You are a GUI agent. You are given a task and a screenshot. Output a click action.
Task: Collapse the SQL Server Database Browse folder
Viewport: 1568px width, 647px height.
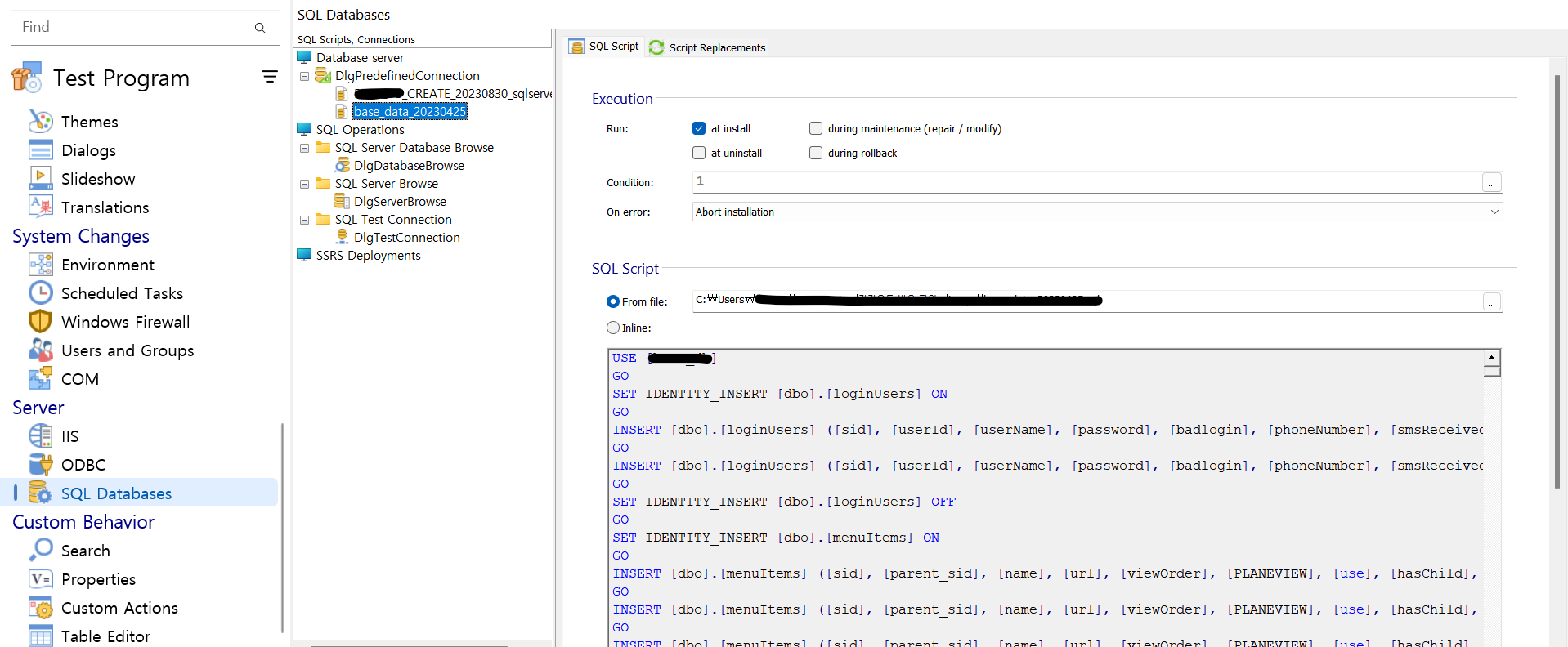point(304,148)
